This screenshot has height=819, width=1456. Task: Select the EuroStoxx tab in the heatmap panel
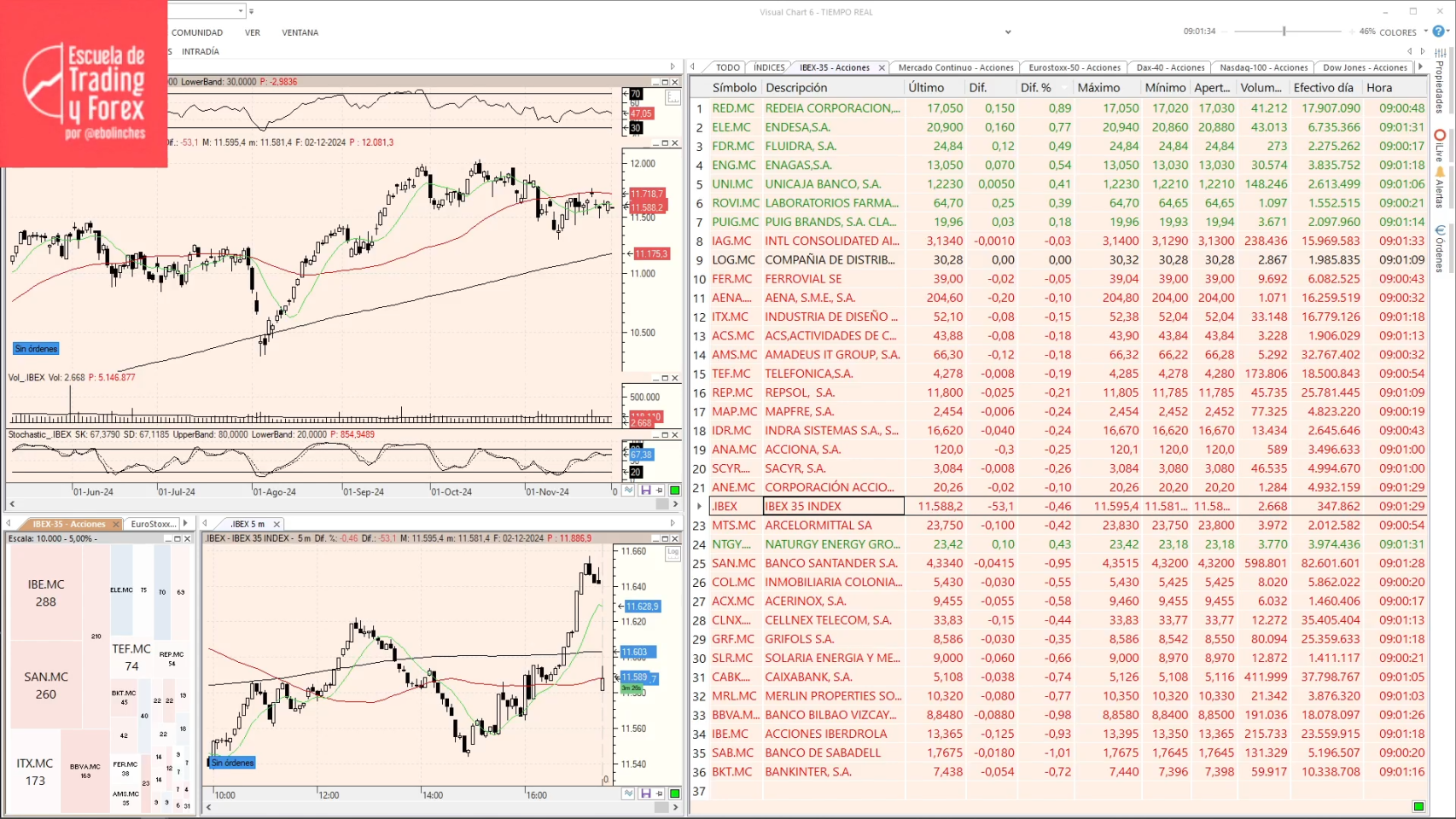154,524
